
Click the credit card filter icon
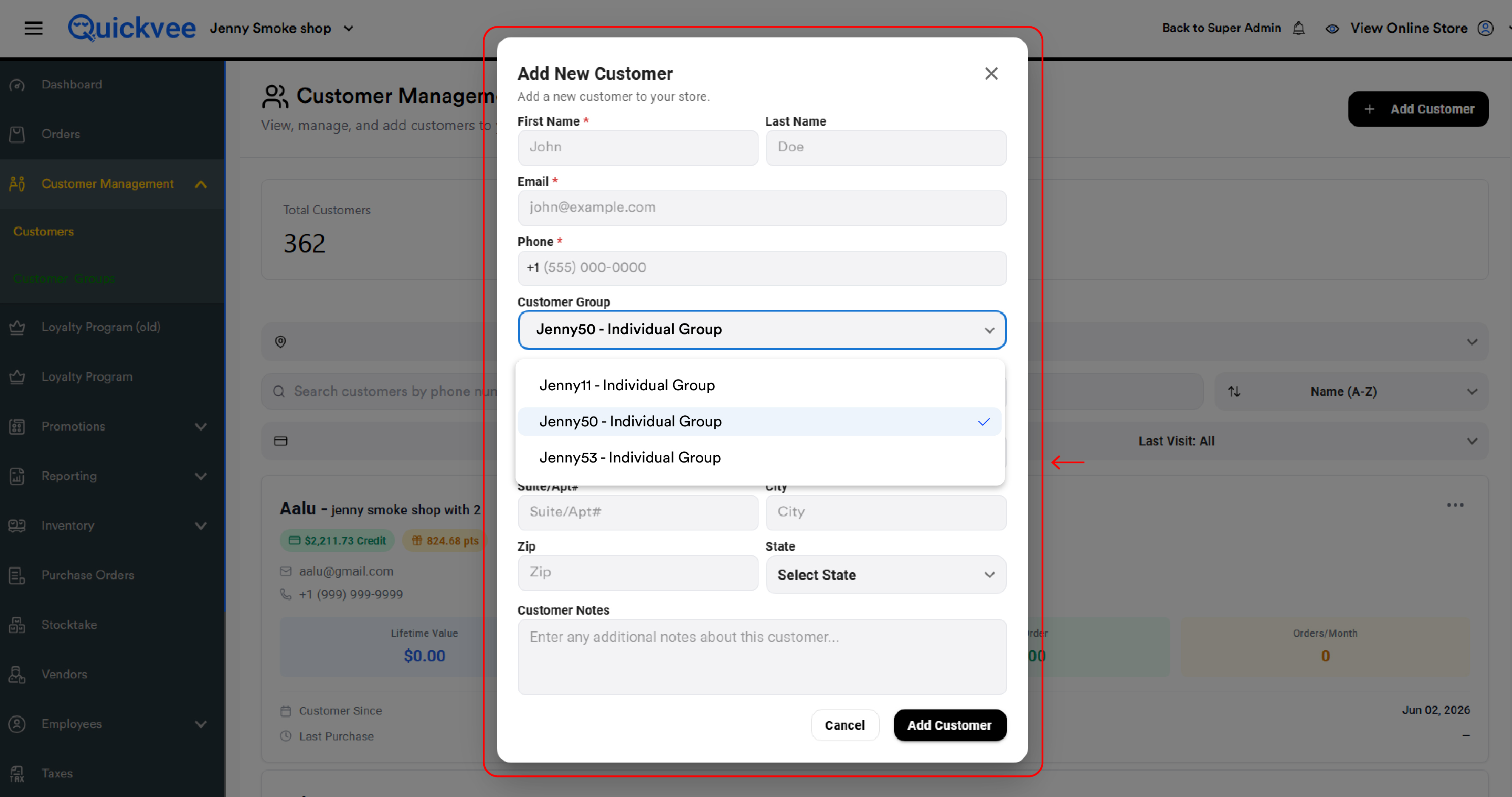click(280, 441)
